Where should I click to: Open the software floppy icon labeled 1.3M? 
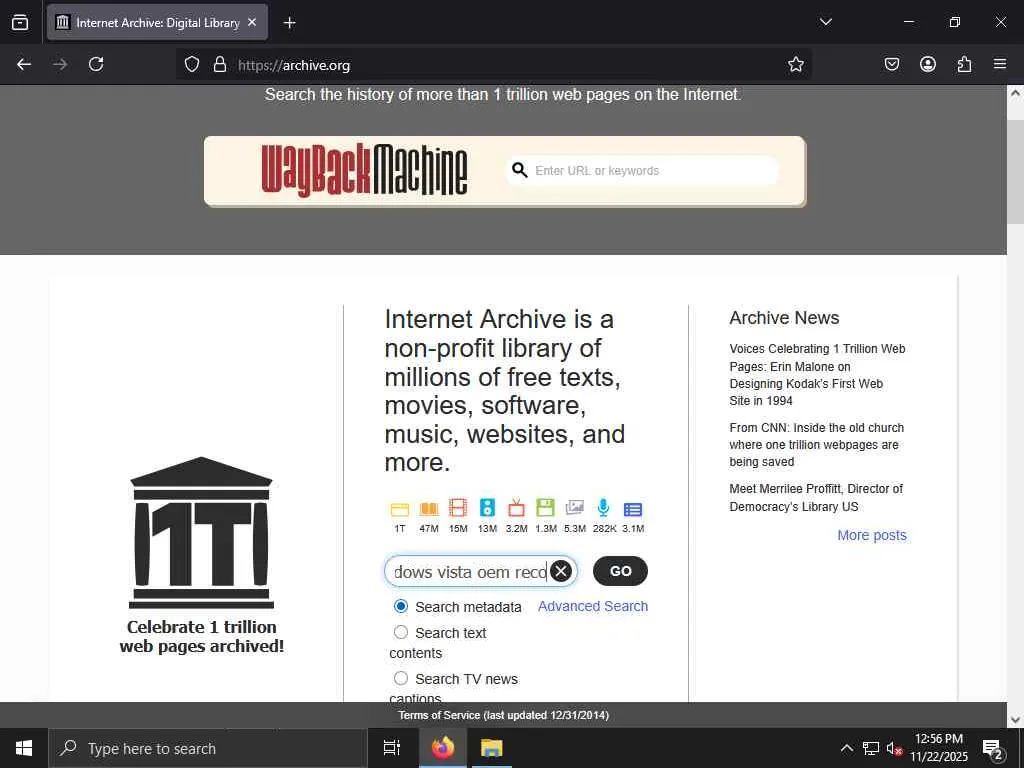545,508
